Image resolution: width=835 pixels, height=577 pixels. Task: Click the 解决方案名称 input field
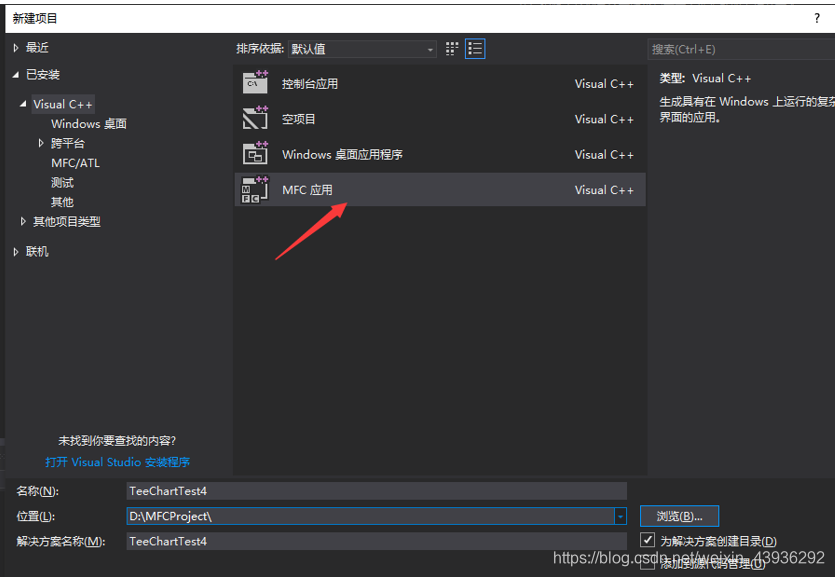[x=376, y=541]
